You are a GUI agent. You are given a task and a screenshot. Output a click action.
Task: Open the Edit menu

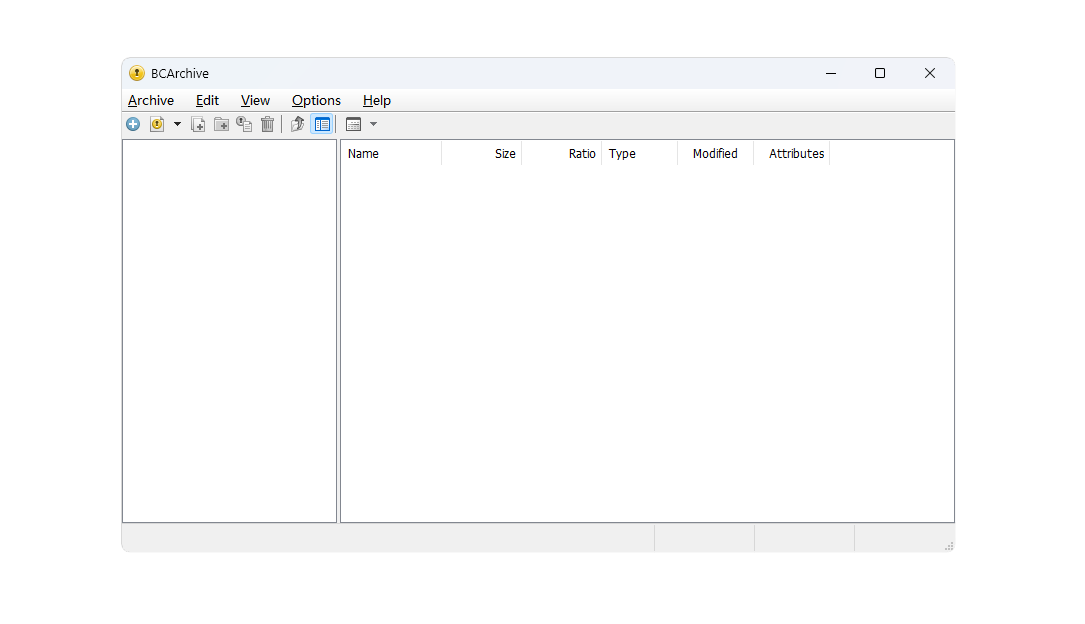(x=207, y=100)
